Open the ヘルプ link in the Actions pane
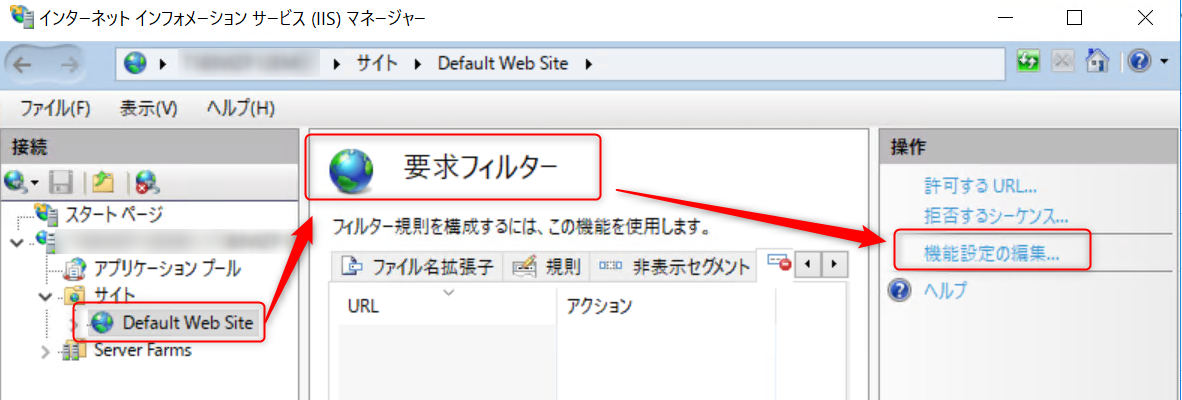The height and width of the screenshot is (400, 1182). pyautogui.click(x=945, y=291)
